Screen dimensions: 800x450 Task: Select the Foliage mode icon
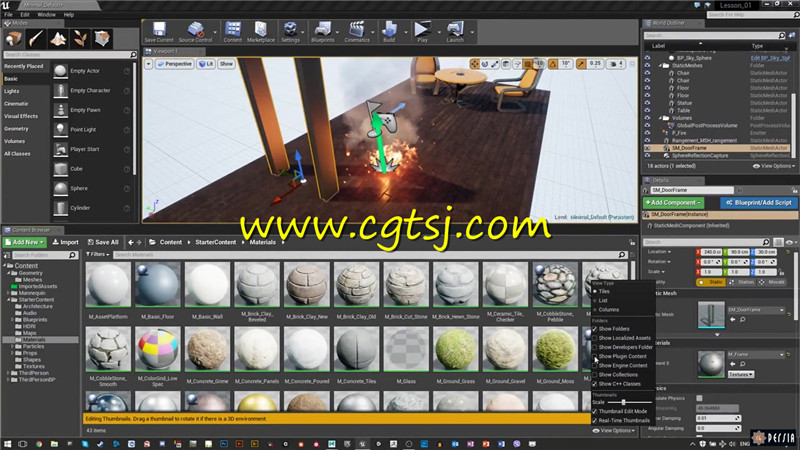coord(80,38)
